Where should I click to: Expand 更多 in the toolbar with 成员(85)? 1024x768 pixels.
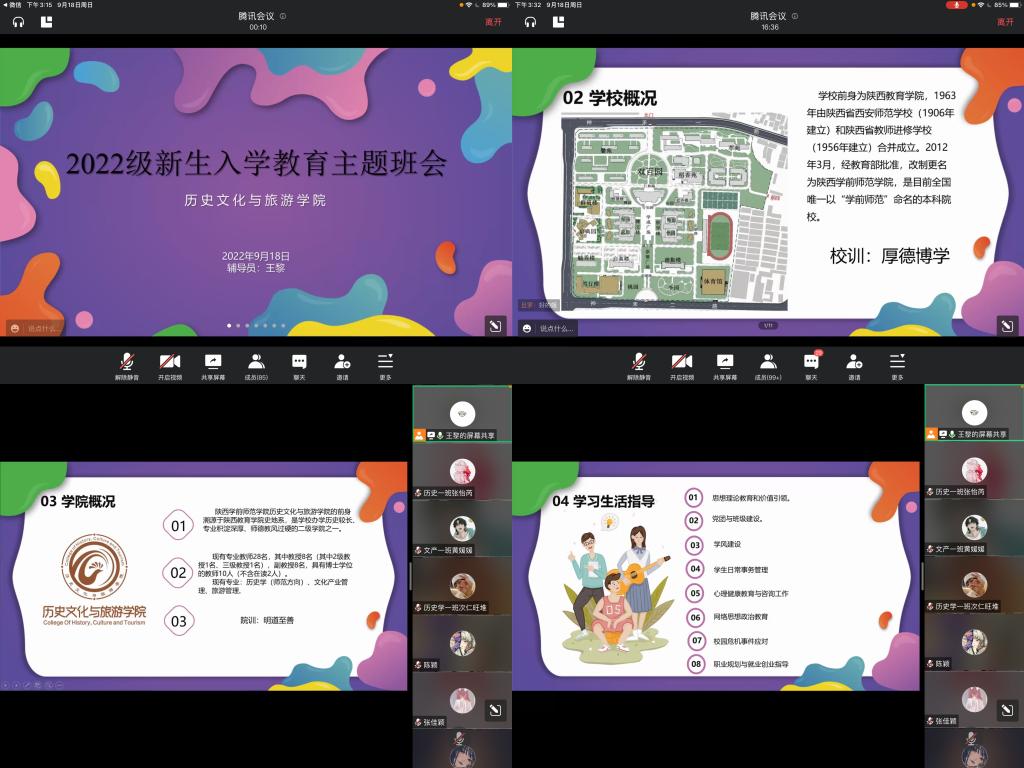coord(385,365)
